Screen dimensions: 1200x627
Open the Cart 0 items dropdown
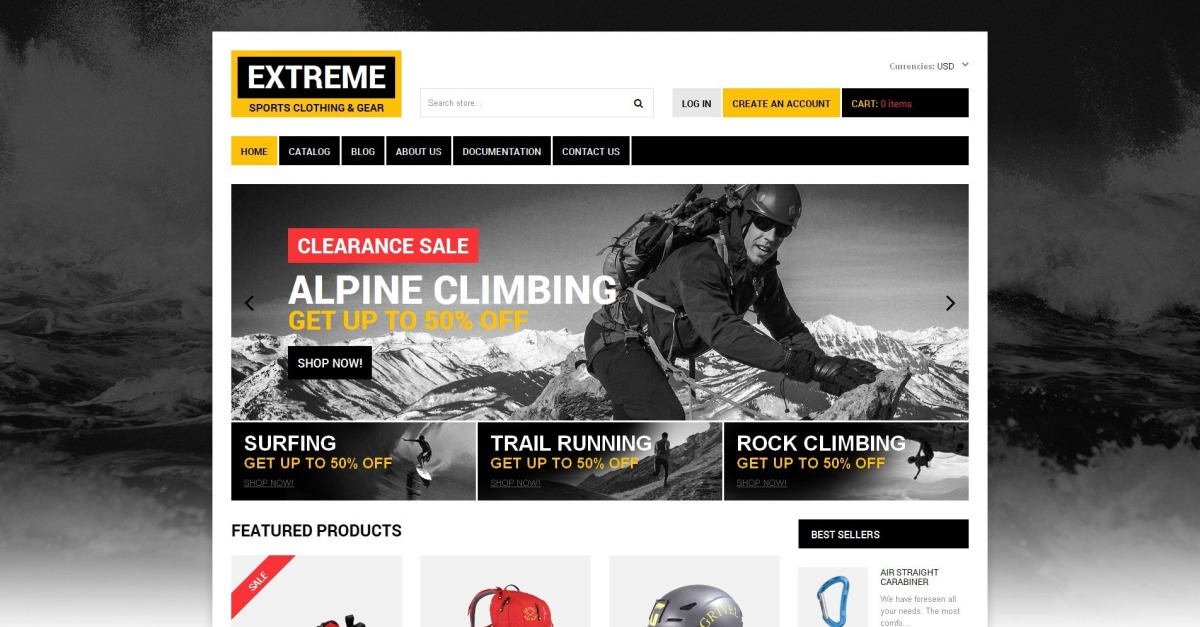[x=905, y=103]
